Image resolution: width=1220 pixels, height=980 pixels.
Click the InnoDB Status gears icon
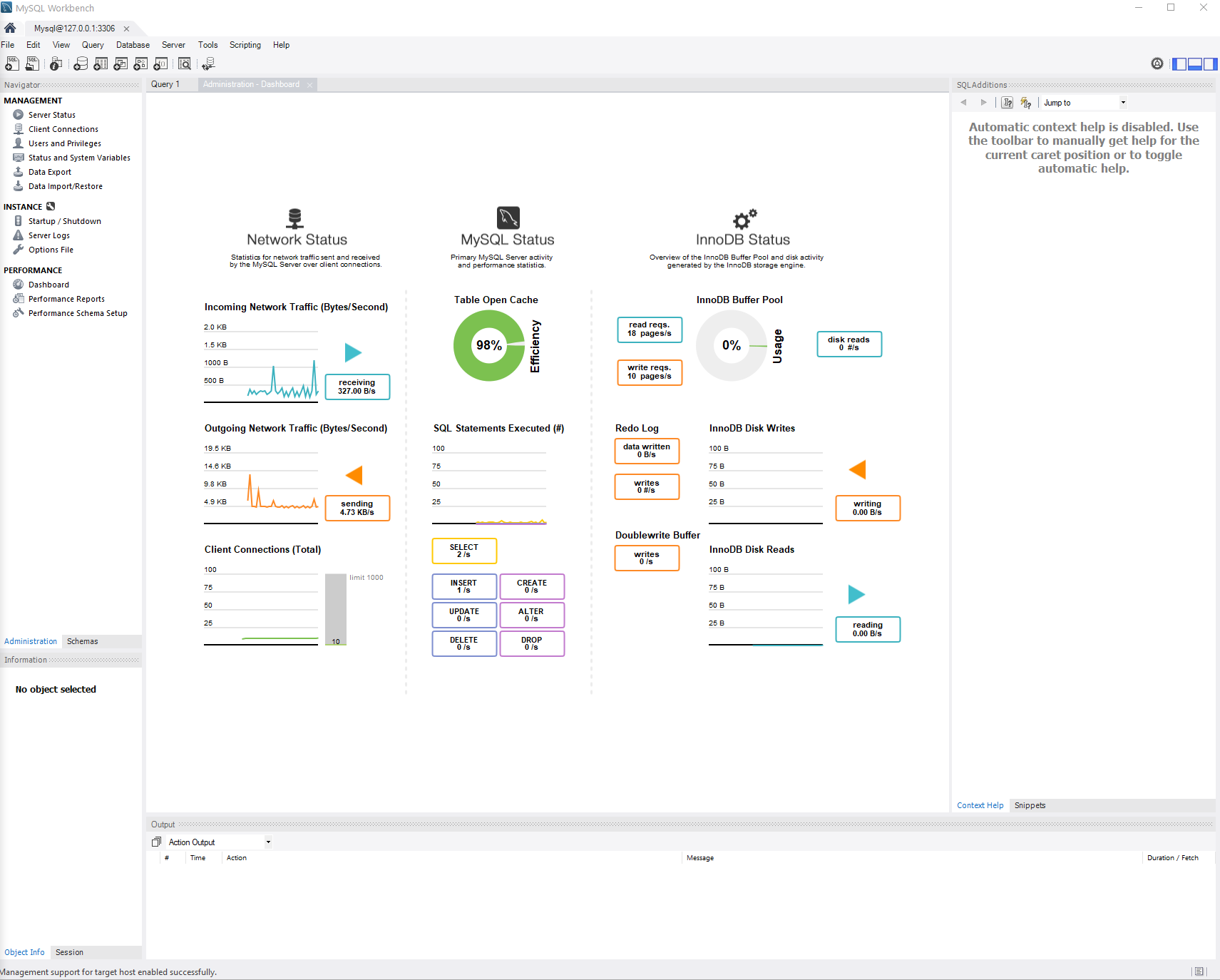(x=744, y=218)
